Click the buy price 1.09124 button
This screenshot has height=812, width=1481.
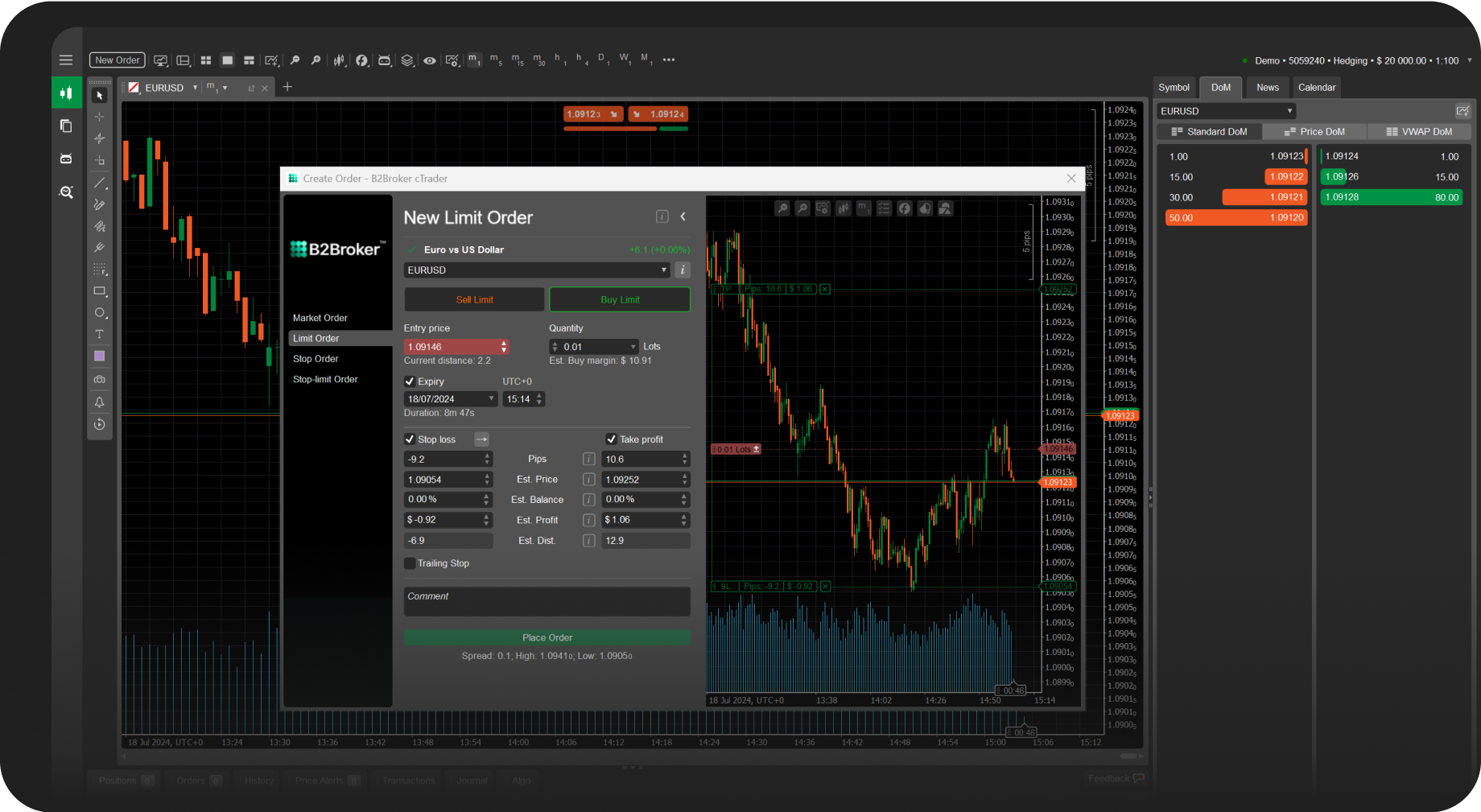(x=658, y=114)
